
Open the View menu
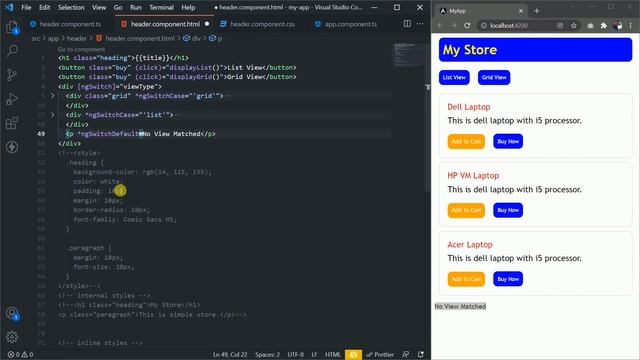click(99, 7)
